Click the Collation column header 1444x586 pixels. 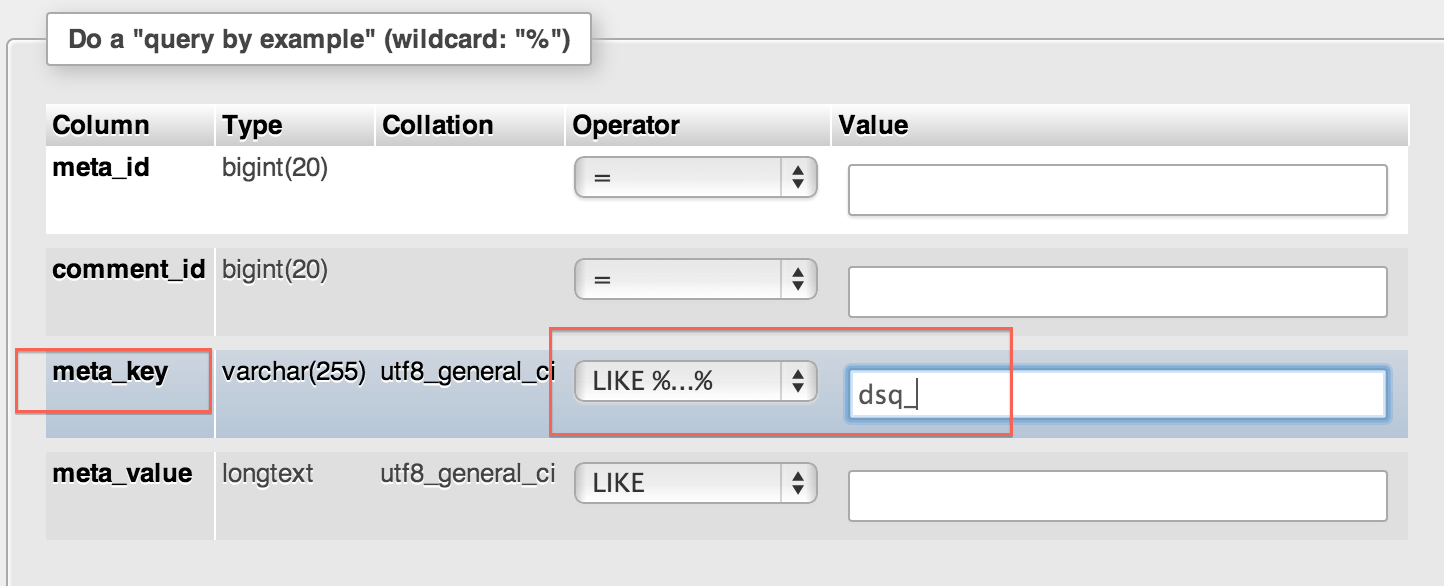[438, 125]
